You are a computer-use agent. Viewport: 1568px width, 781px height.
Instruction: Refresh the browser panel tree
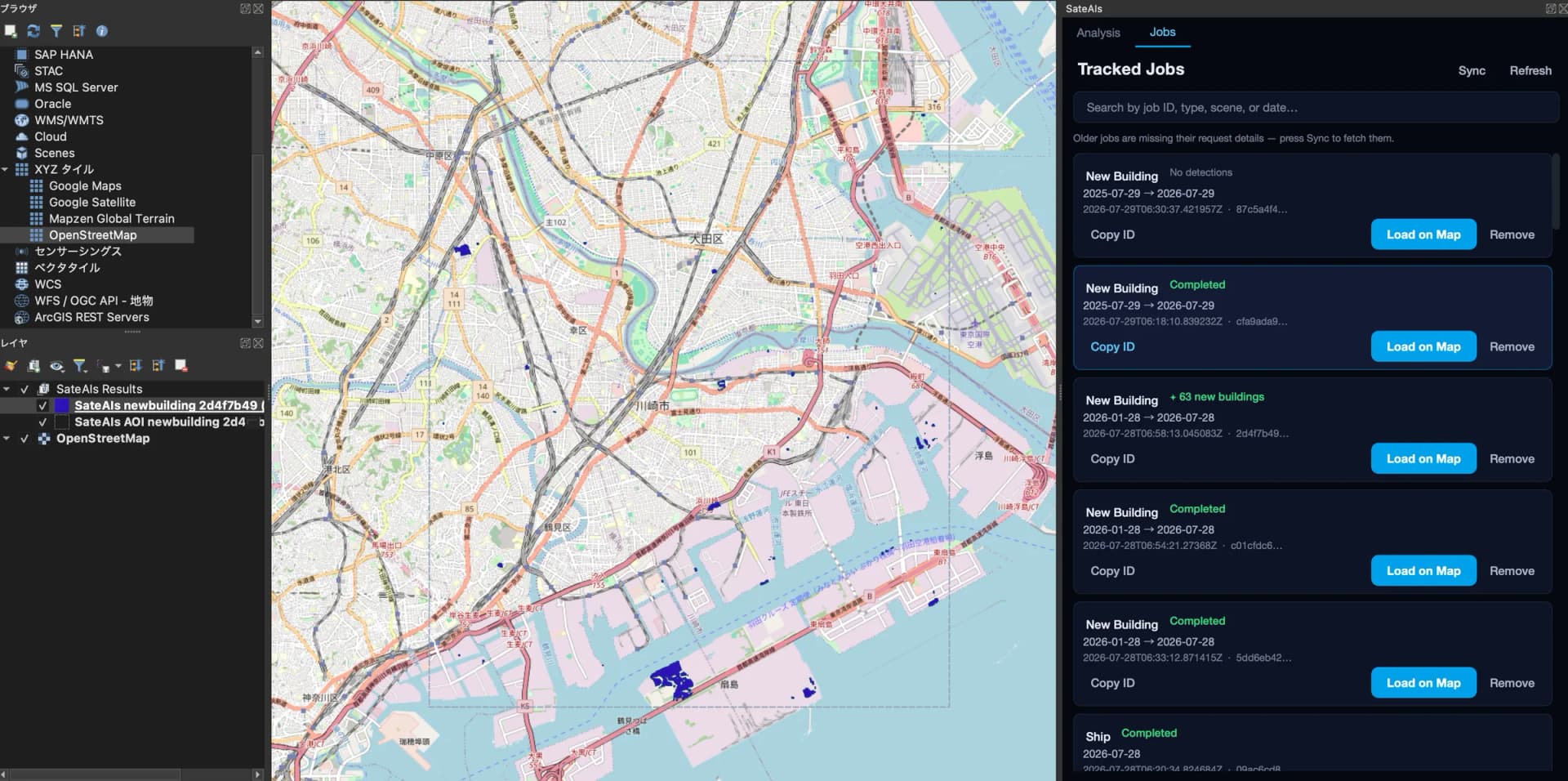[x=33, y=31]
